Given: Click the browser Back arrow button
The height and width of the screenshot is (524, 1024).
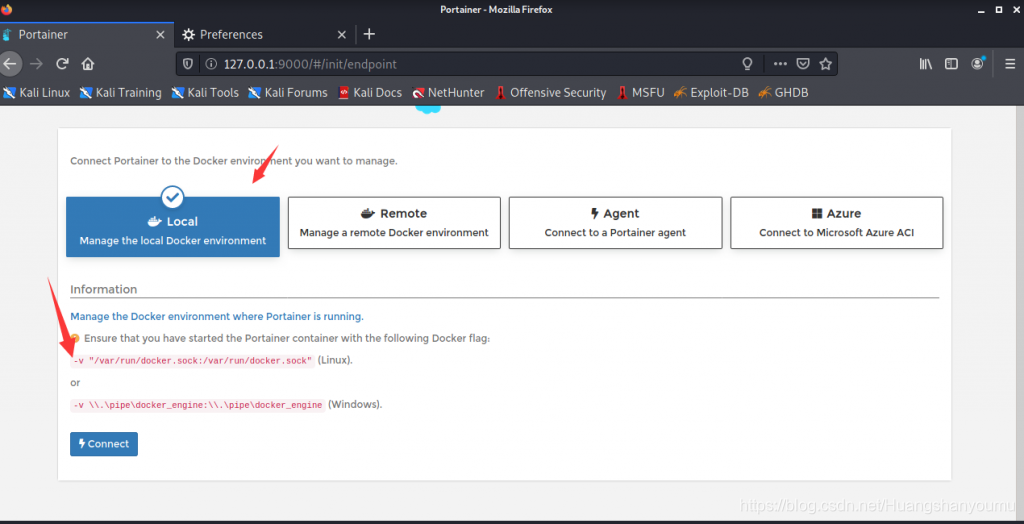Looking at the screenshot, I should click(x=10, y=64).
